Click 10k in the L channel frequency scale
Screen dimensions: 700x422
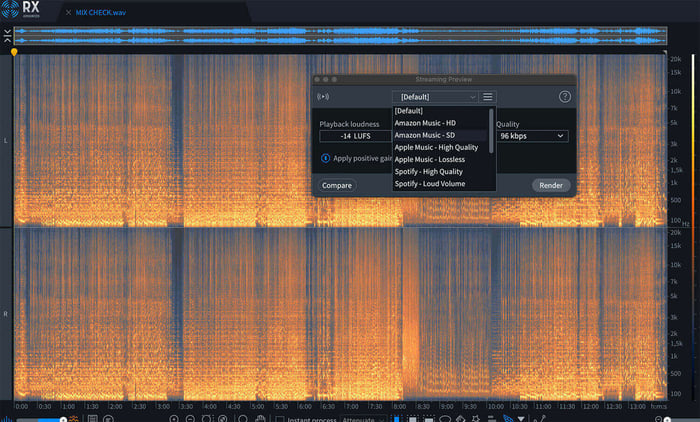pyautogui.click(x=675, y=92)
